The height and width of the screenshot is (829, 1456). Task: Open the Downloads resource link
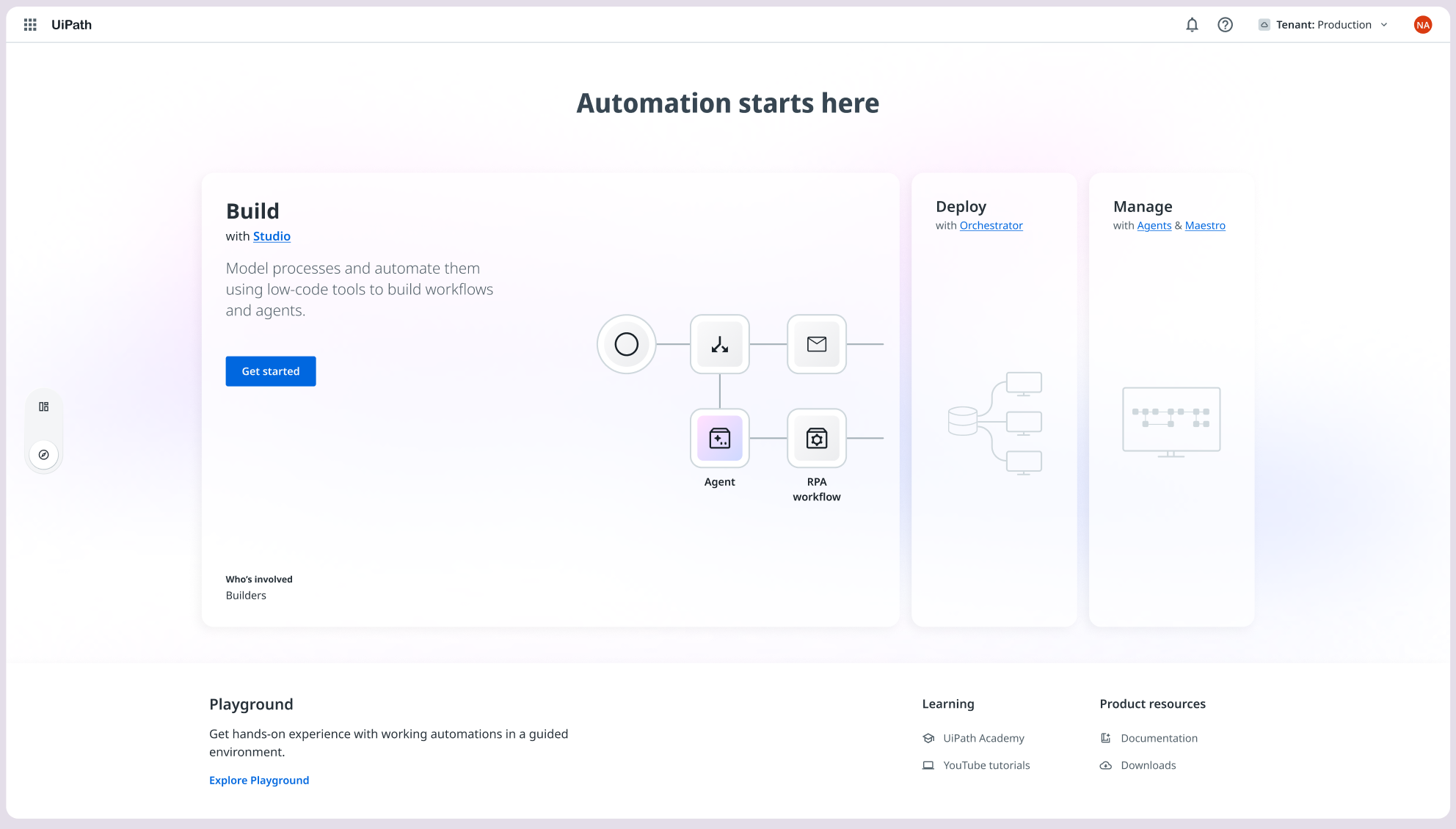[1148, 765]
